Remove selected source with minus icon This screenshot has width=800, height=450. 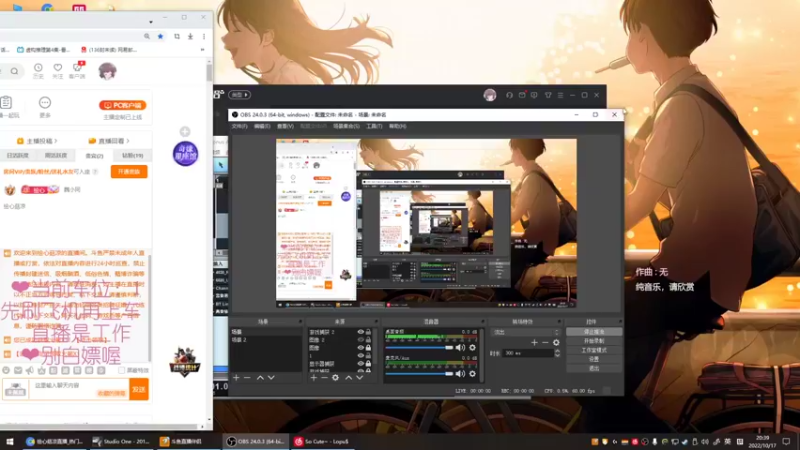pos(324,378)
